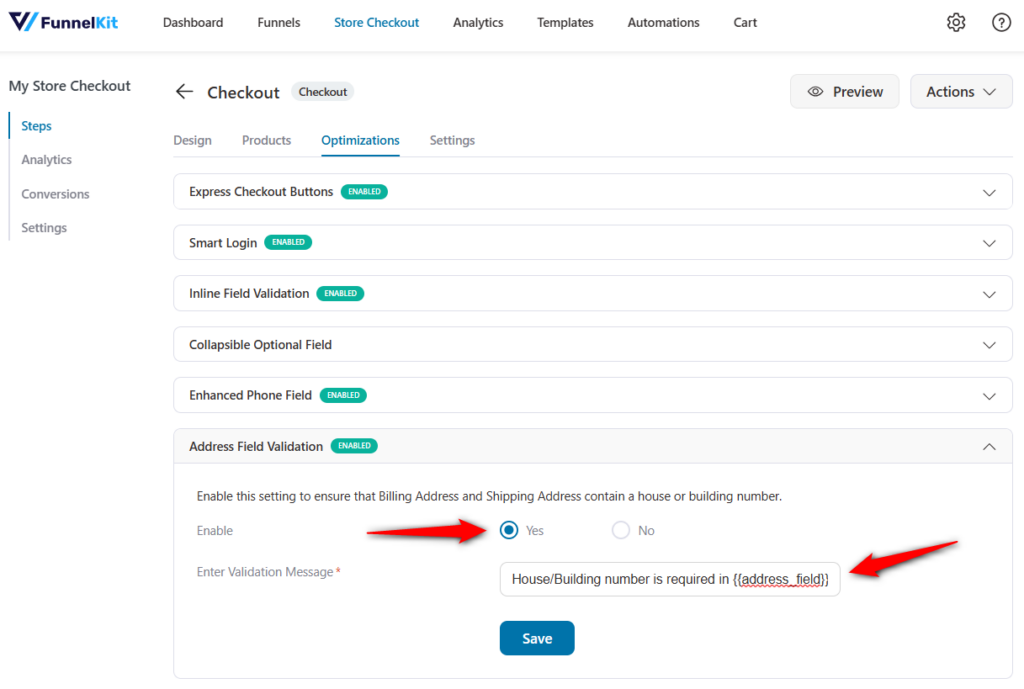Image resolution: width=1024 pixels, height=689 pixels.
Task: Click the Enhanced Phone Field title
Action: pos(250,395)
